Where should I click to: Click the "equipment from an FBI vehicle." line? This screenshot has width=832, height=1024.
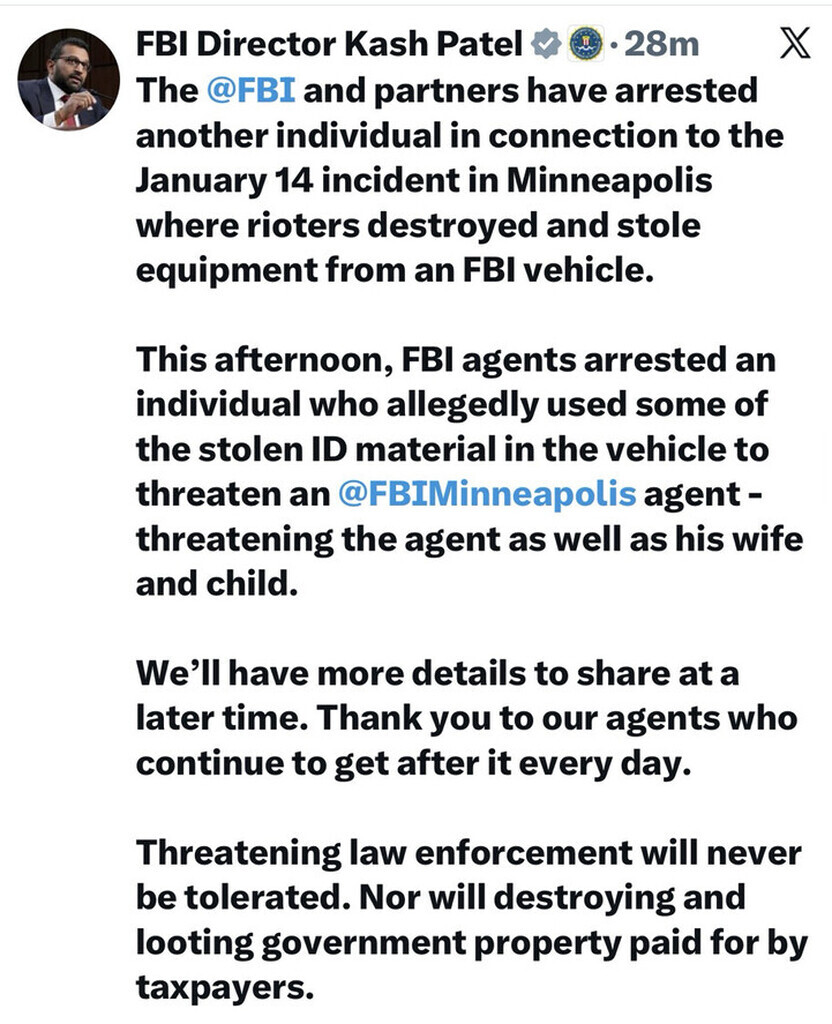(x=393, y=270)
